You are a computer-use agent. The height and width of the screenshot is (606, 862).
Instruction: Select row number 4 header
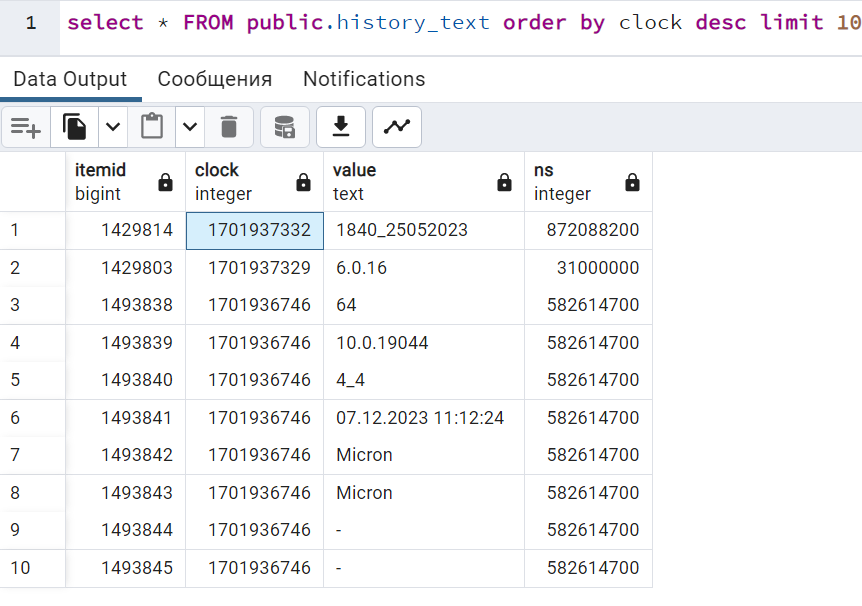coord(32,343)
